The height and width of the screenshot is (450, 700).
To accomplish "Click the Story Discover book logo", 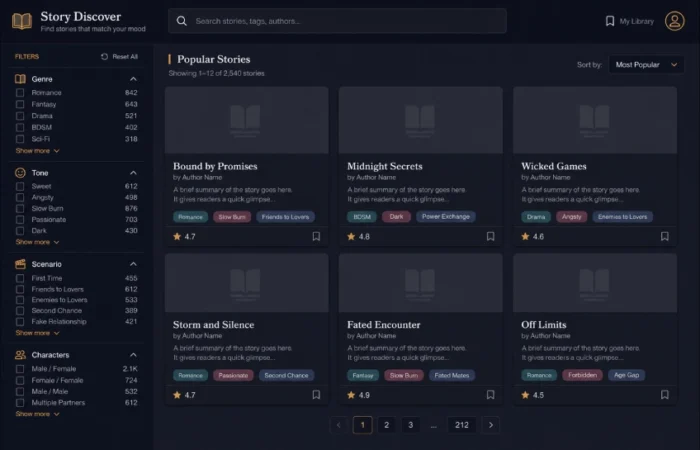I will point(21,21).
